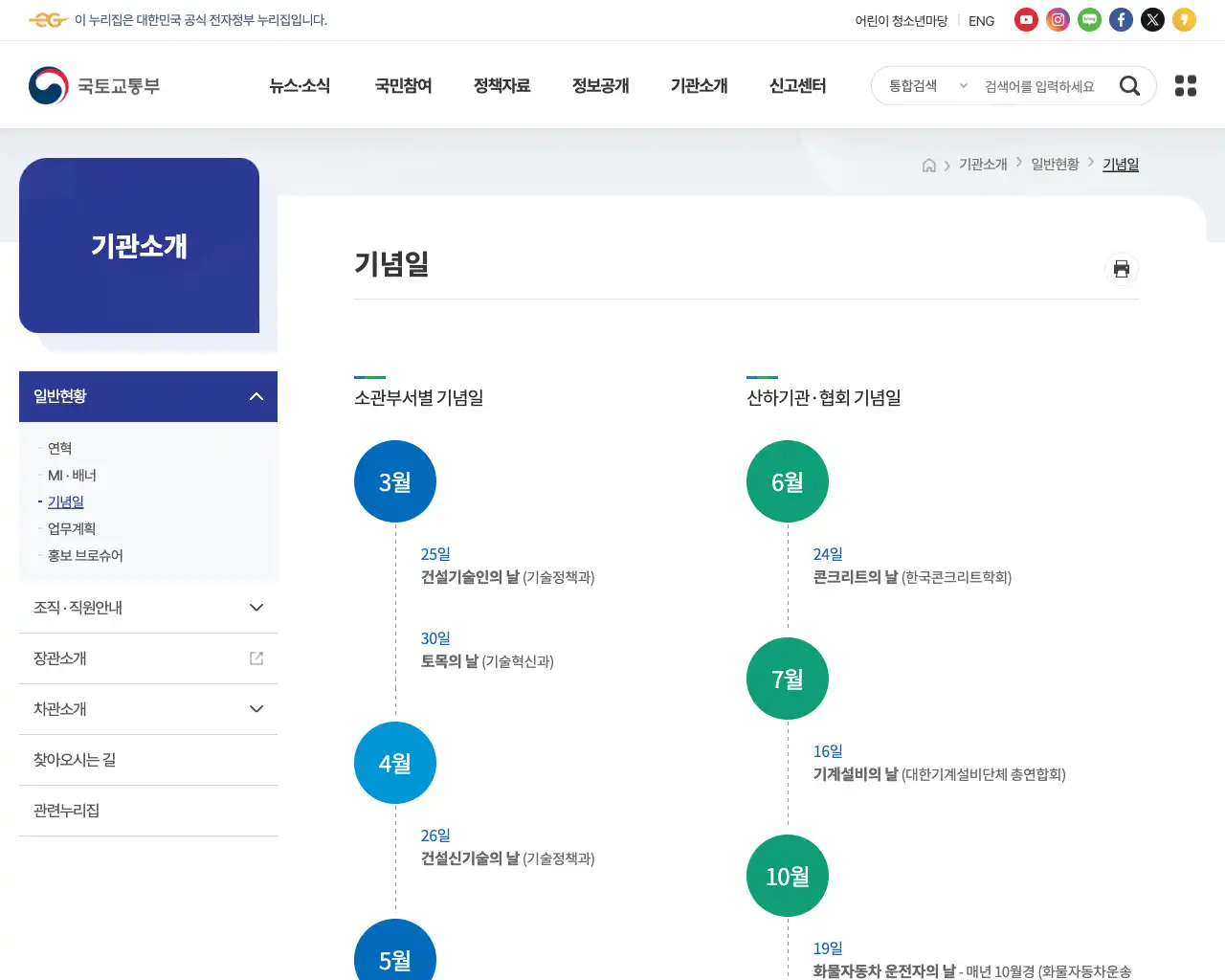Image resolution: width=1225 pixels, height=980 pixels.
Task: Click the 산하기관·협회 기념일 heading
Action: click(x=824, y=398)
